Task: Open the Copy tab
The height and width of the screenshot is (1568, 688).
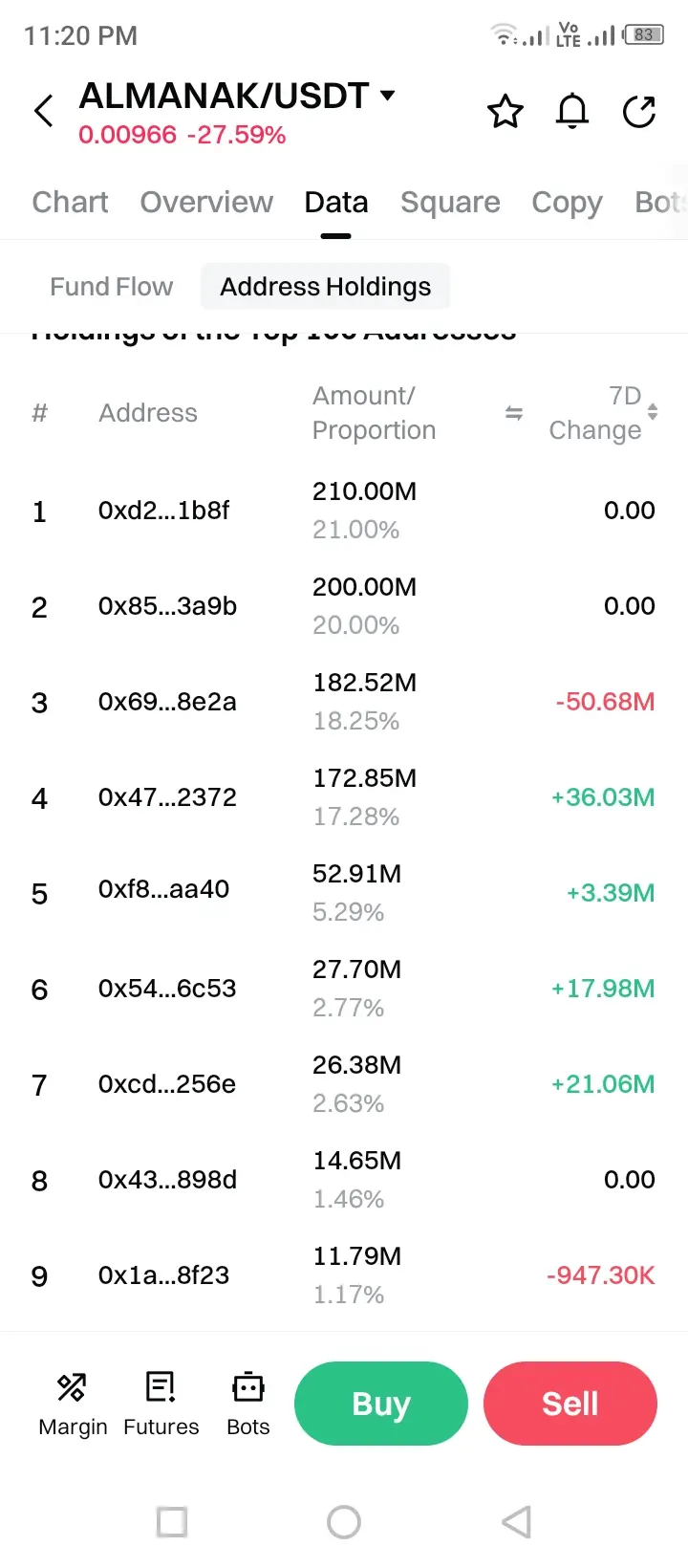Action: click(567, 203)
